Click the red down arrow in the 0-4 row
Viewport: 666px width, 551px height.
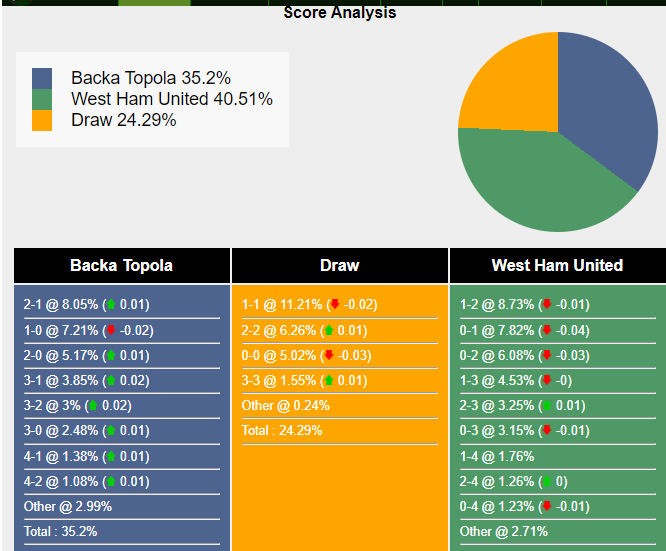(x=546, y=506)
